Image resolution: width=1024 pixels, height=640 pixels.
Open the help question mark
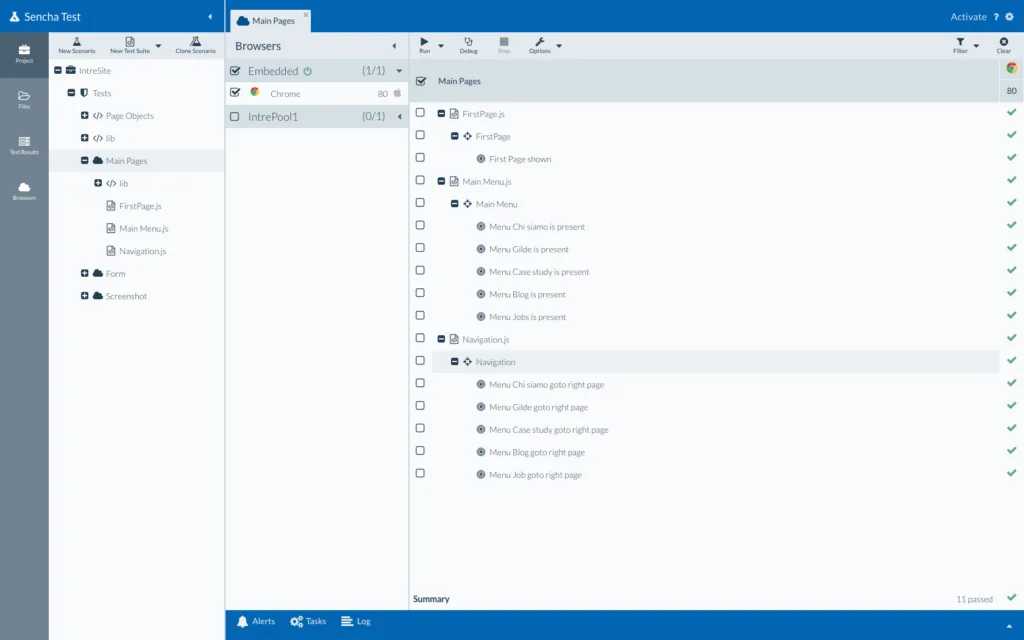click(x=996, y=17)
